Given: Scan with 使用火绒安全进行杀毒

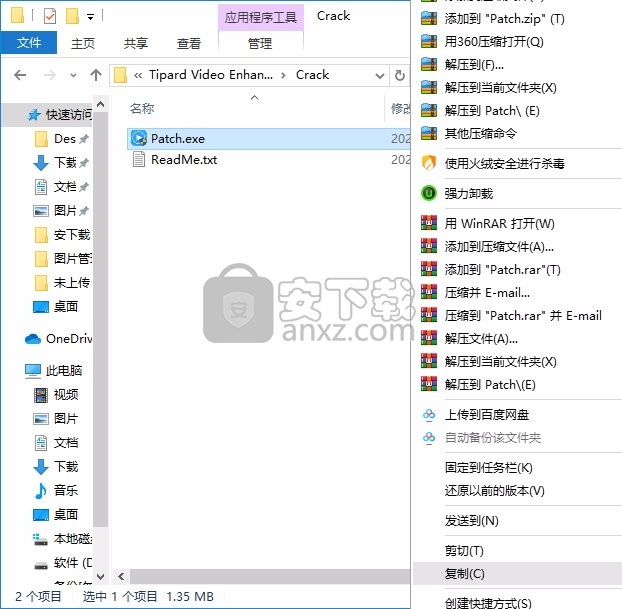Looking at the screenshot, I should (x=517, y=163).
